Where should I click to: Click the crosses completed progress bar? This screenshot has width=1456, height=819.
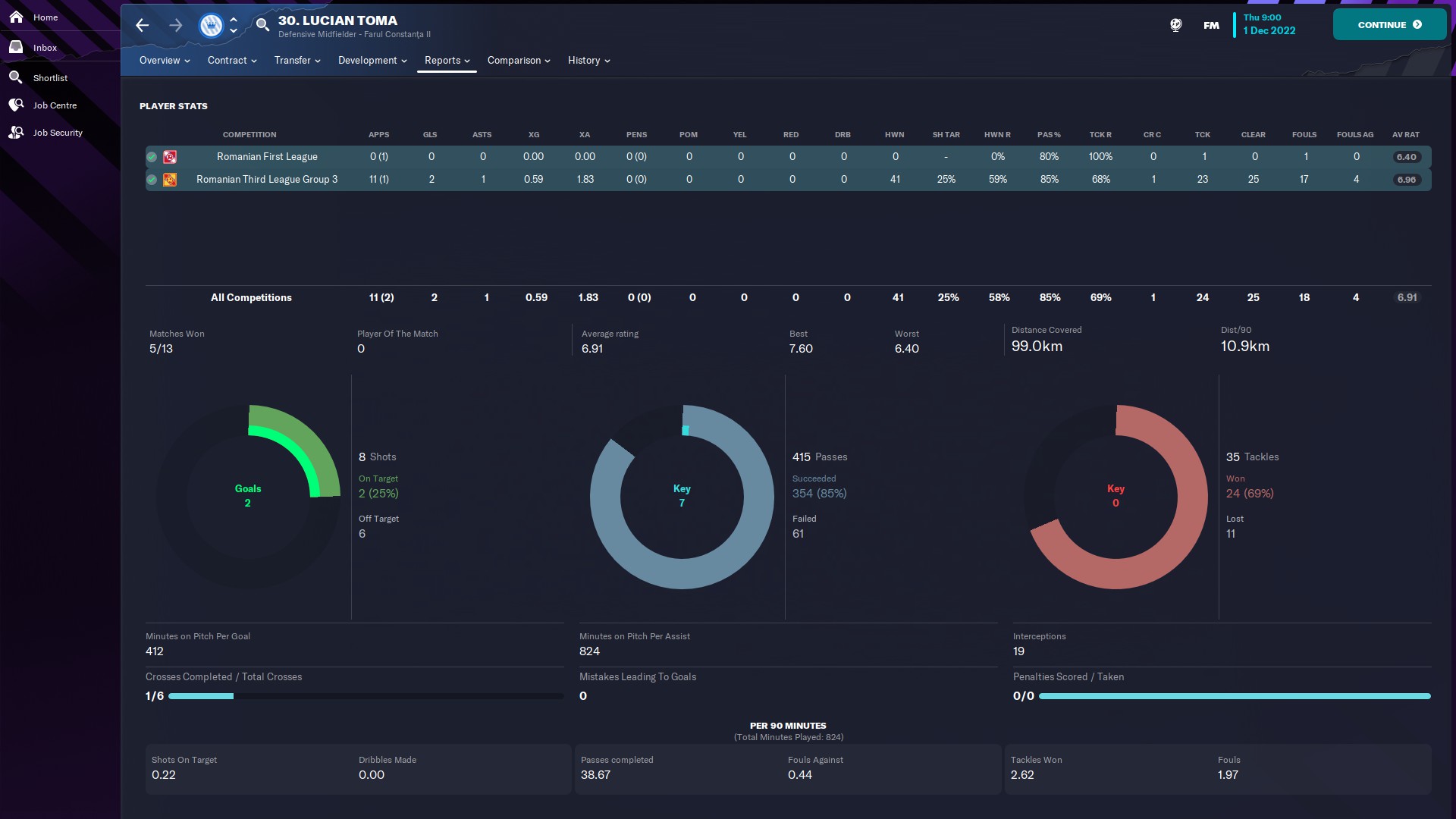pos(366,696)
